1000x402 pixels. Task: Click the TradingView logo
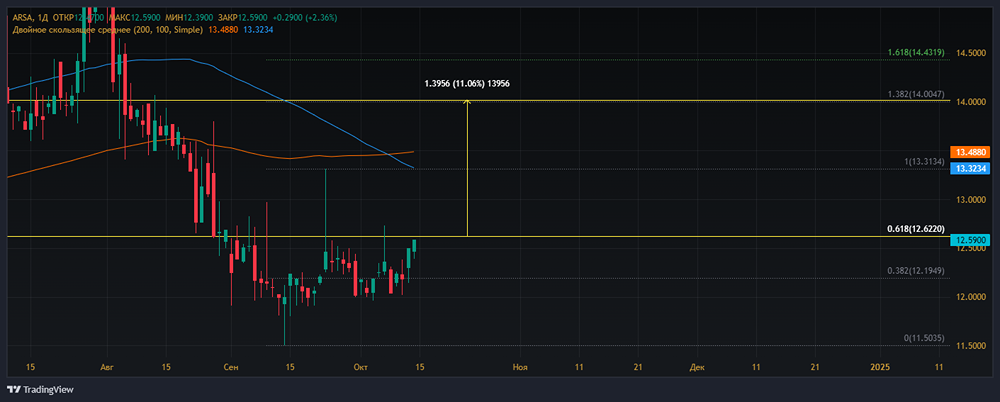click(x=40, y=389)
